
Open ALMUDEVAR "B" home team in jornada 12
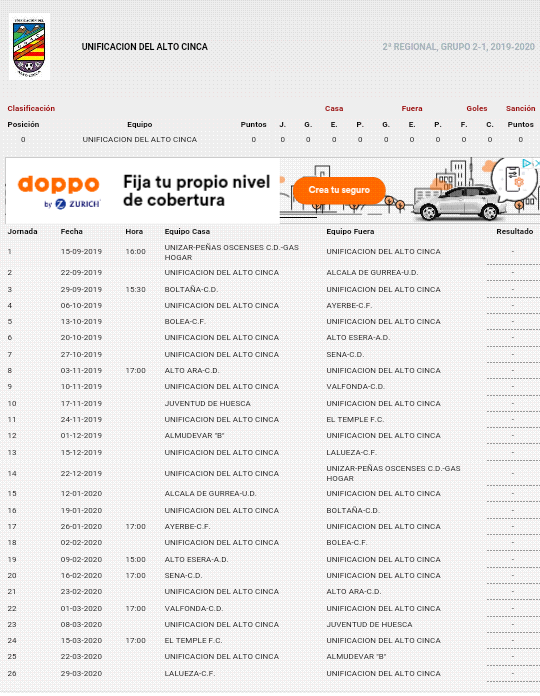coord(194,435)
